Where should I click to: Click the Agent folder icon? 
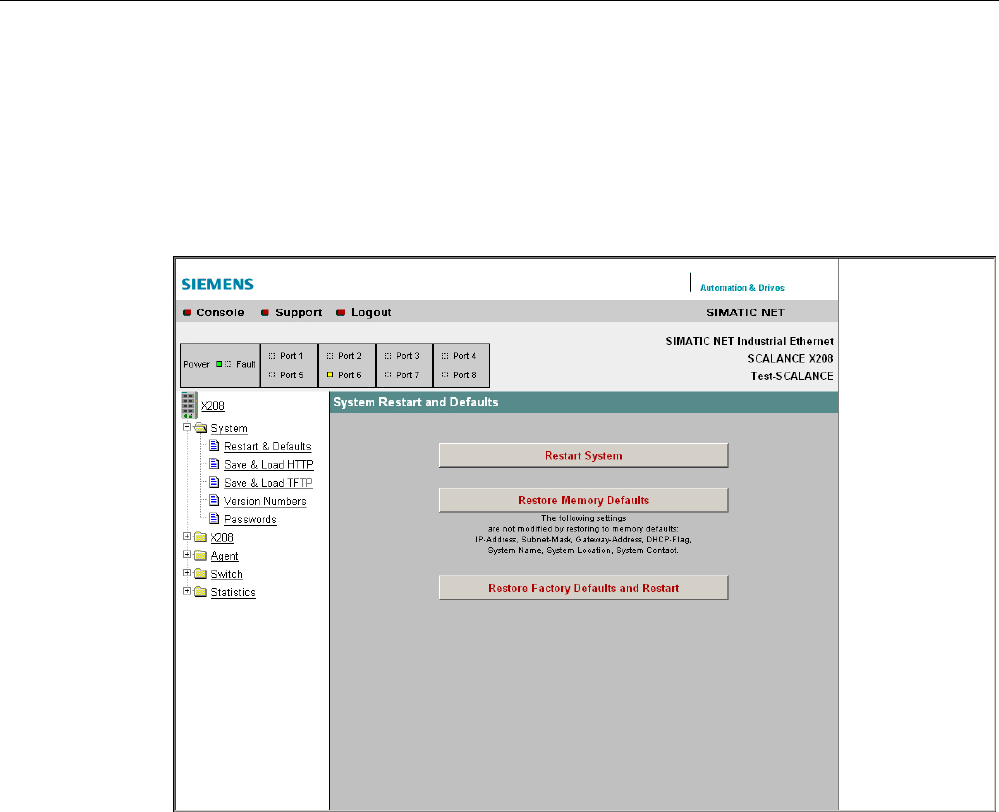click(201, 555)
